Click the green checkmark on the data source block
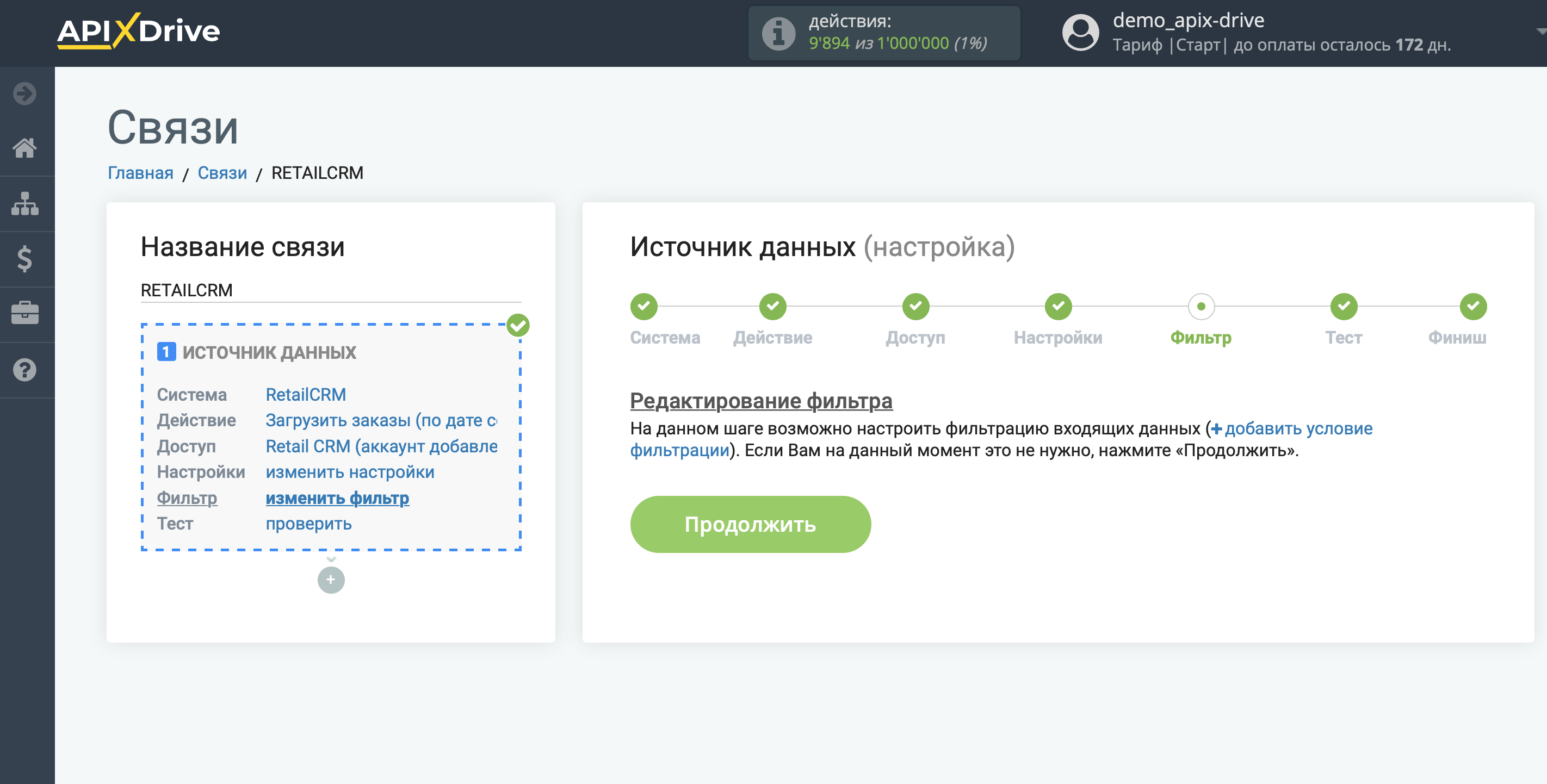Viewport: 1547px width, 784px height. (518, 325)
